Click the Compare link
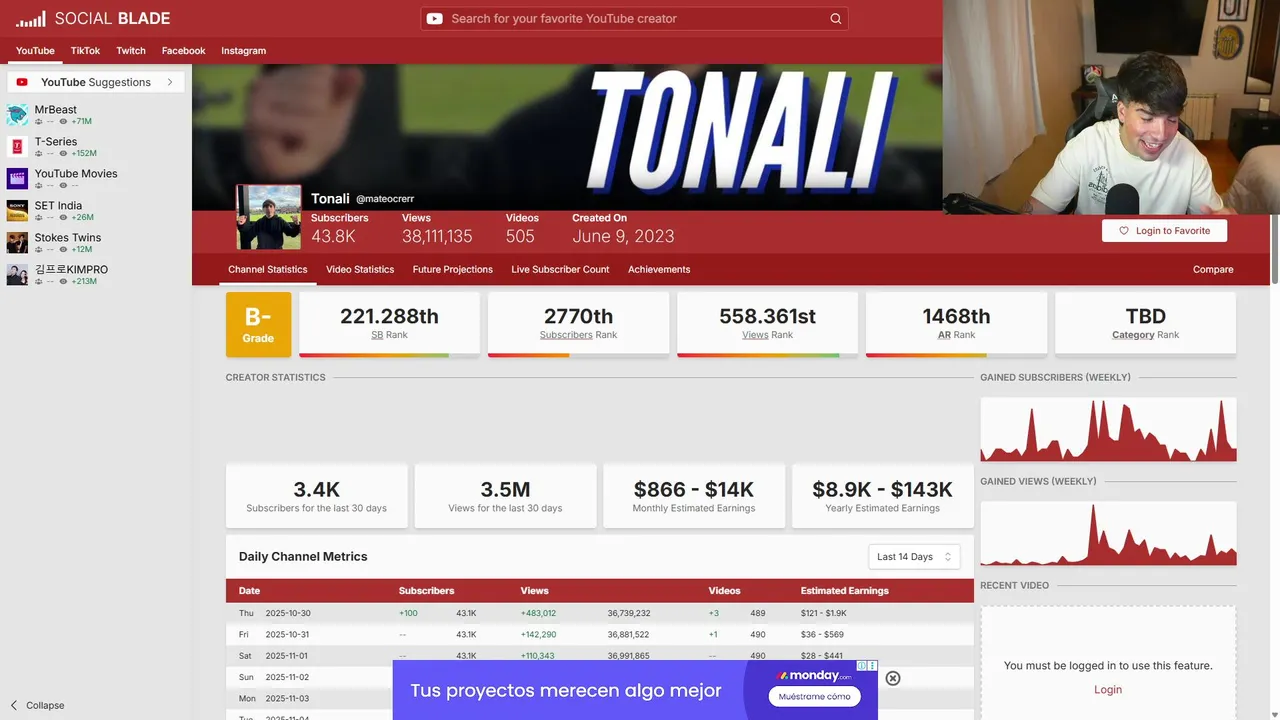1280x720 pixels. (x=1213, y=270)
